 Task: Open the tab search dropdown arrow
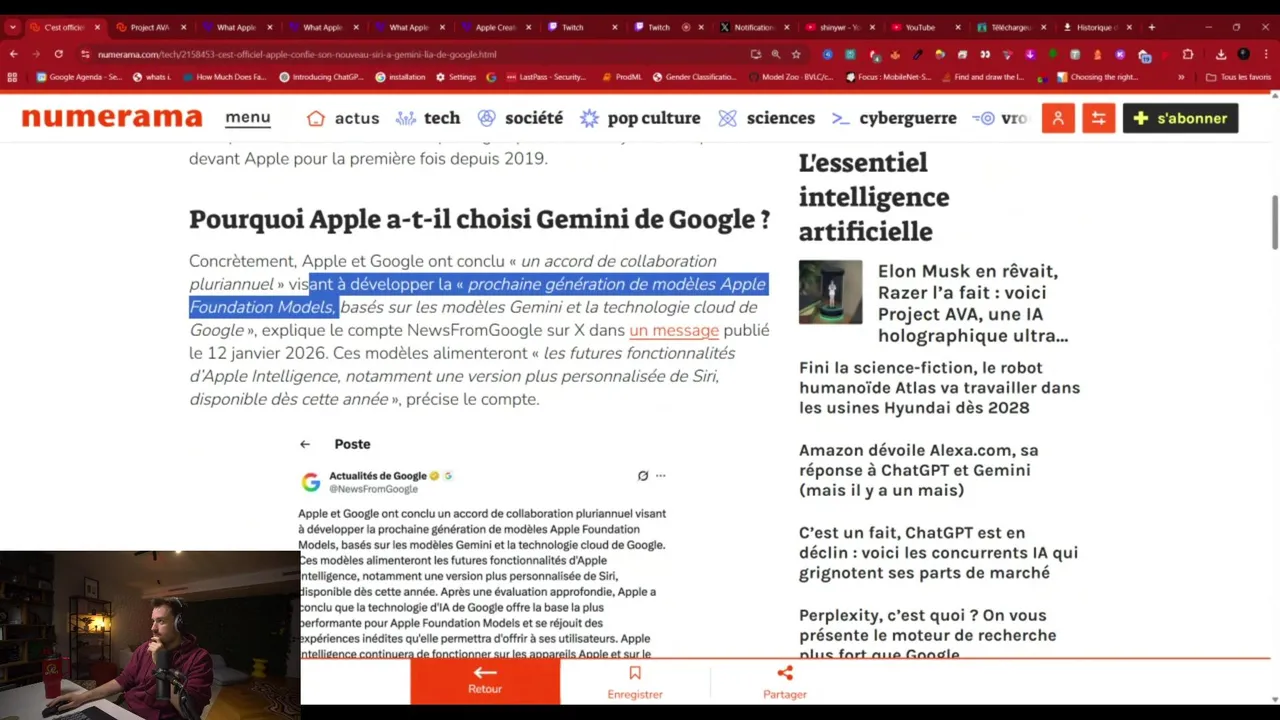[12, 27]
